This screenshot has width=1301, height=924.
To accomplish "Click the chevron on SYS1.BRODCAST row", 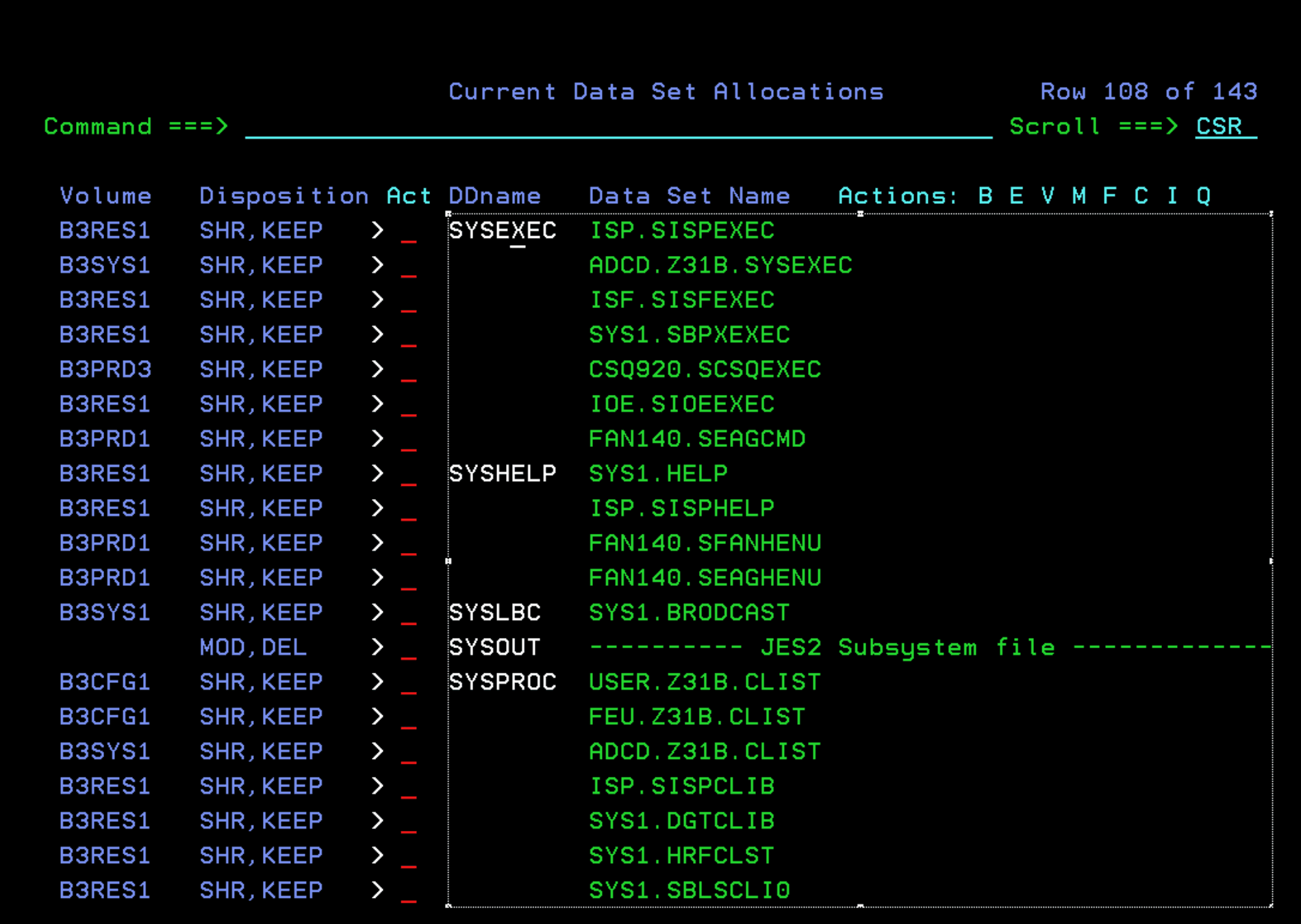I will (x=377, y=613).
